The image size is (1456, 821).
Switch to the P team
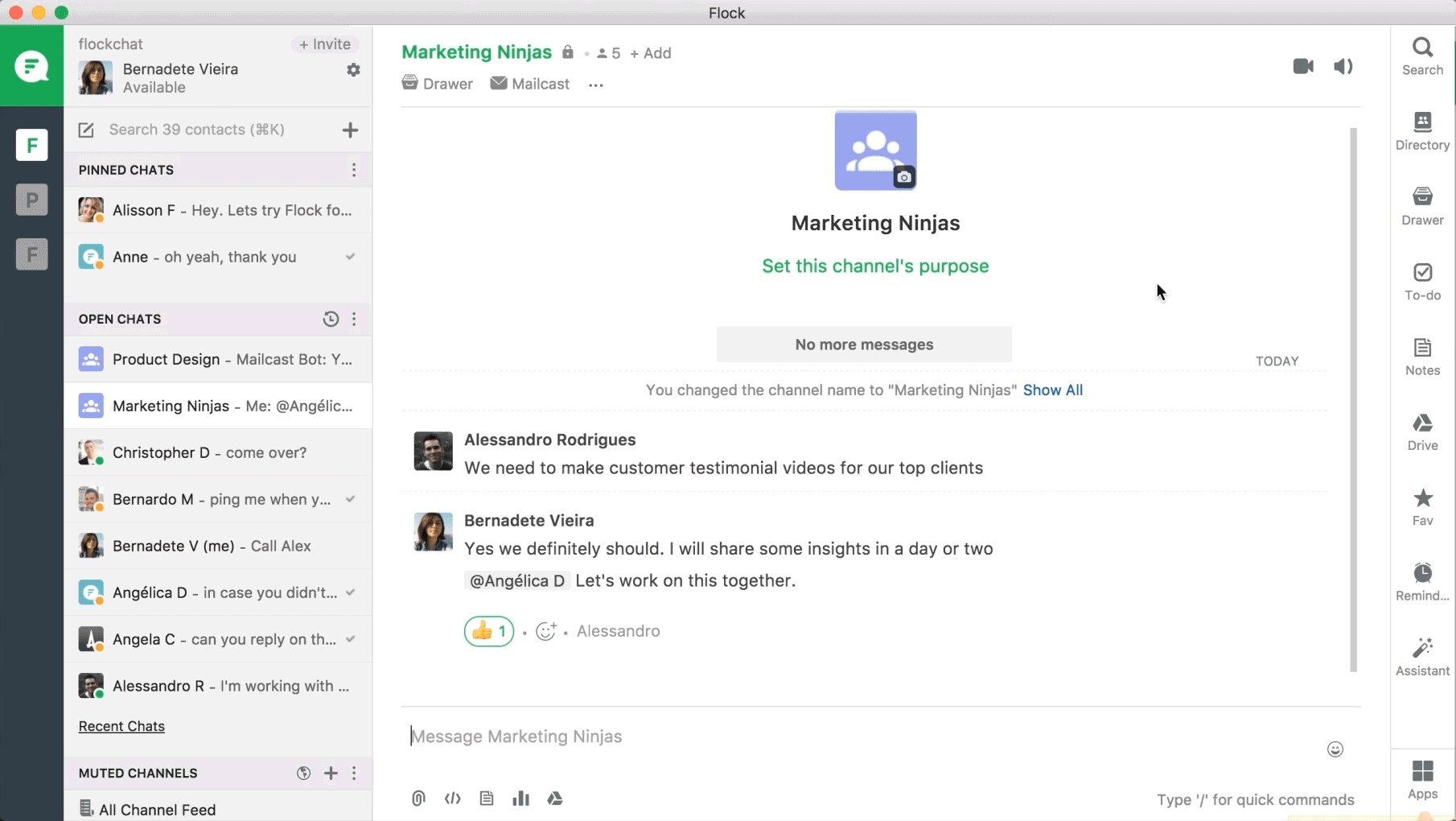(31, 200)
